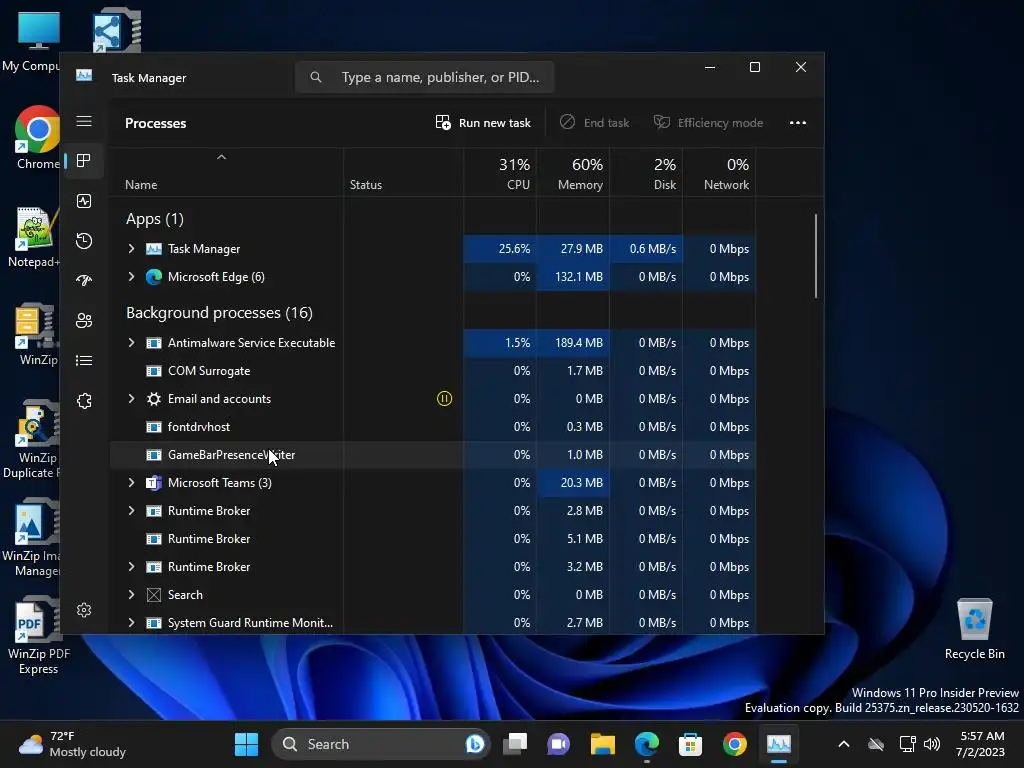Screen dimensions: 1024x768
Task: Click the Task Manager search field
Action: 425,77
